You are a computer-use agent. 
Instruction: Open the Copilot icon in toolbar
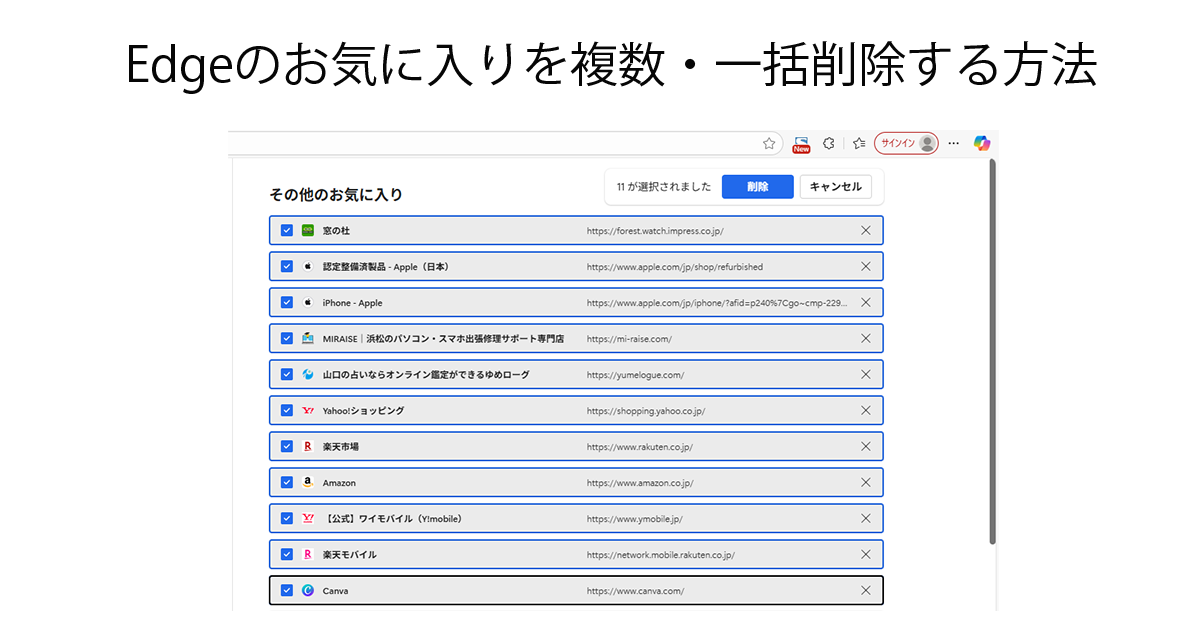pyautogui.click(x=982, y=143)
